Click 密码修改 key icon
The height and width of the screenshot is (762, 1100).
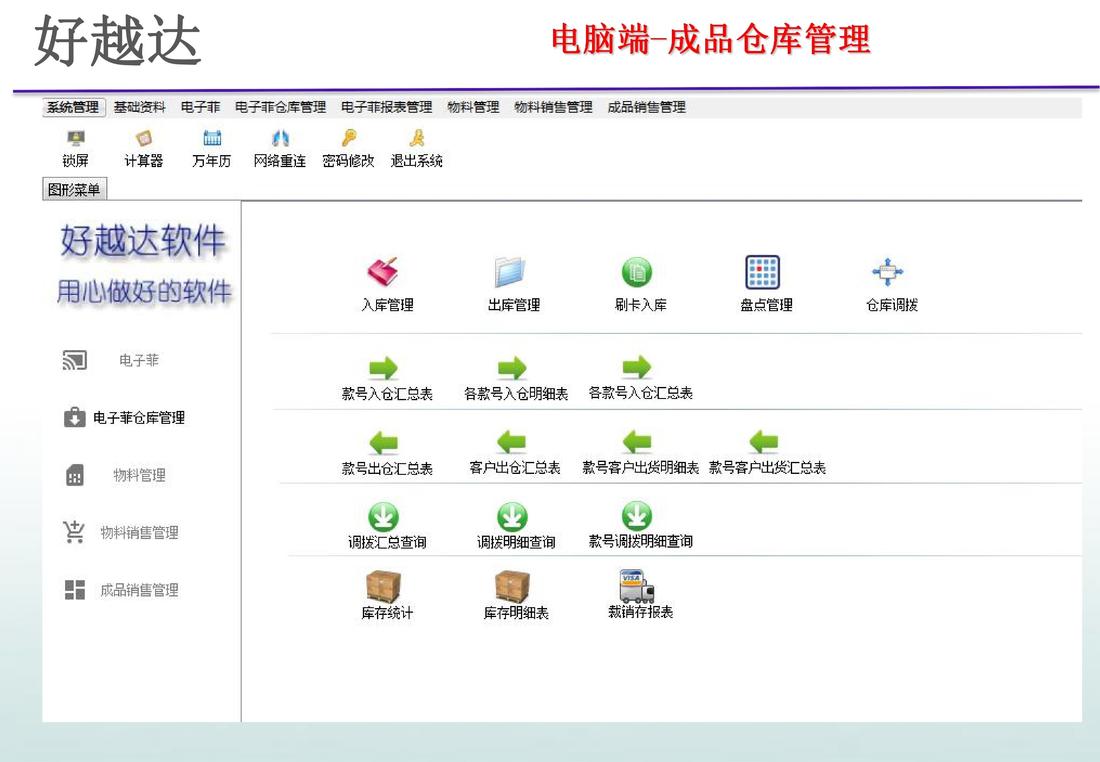347,141
